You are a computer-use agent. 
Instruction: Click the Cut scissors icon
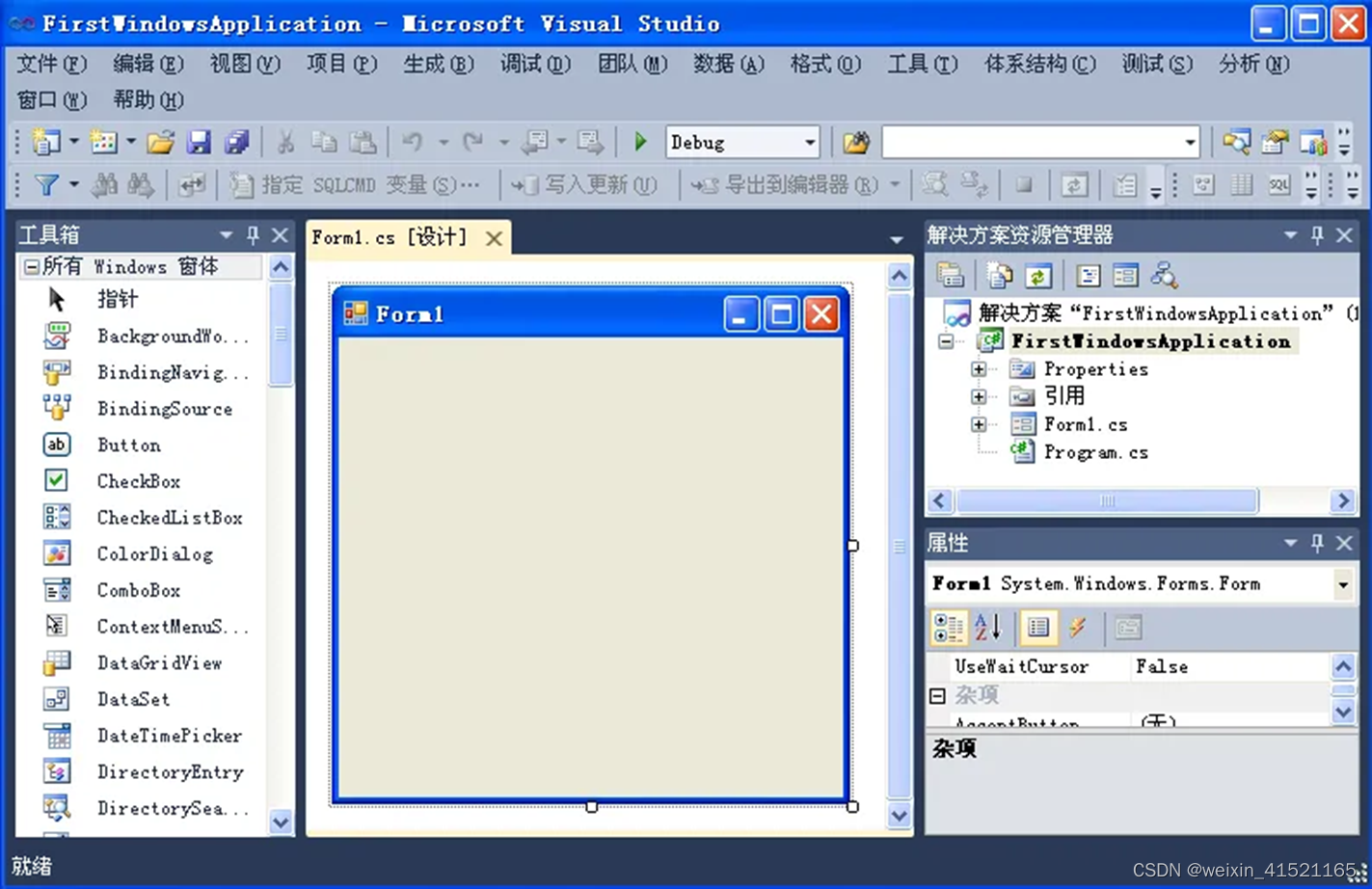coord(285,143)
